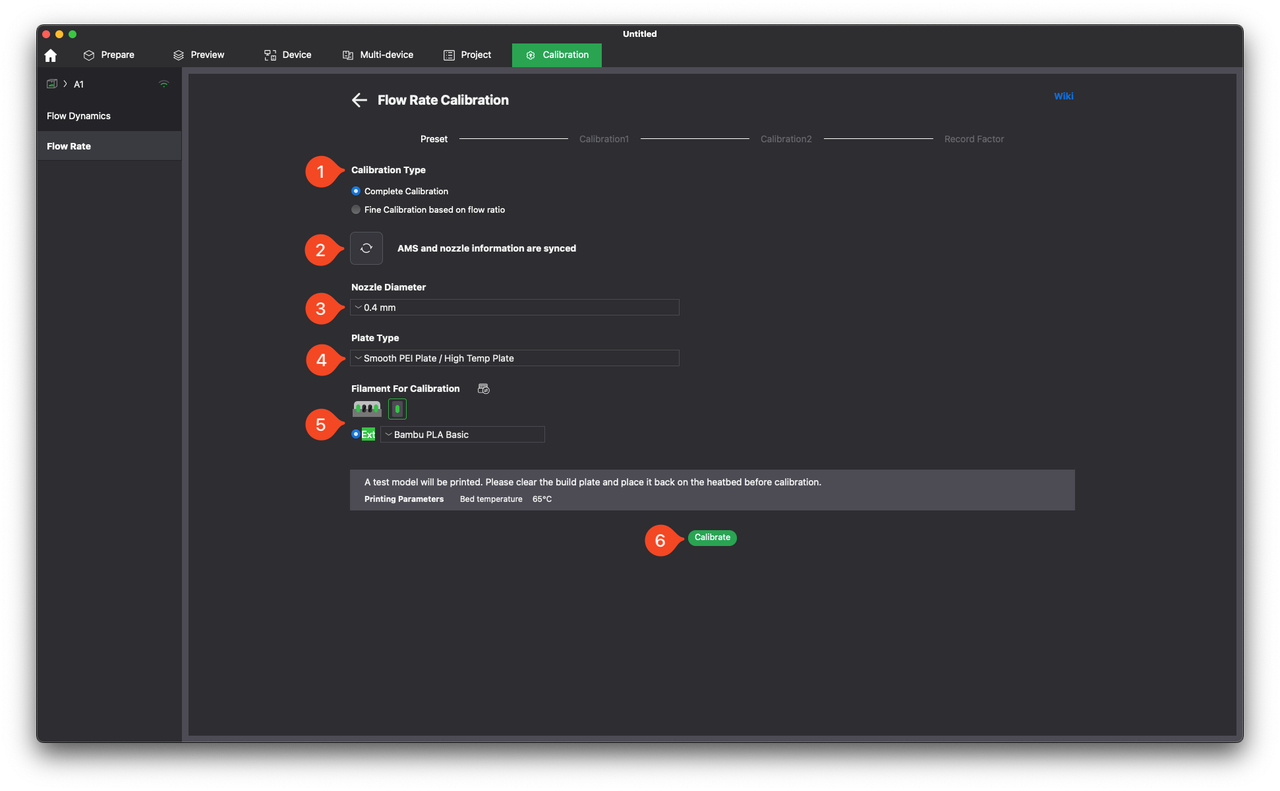
Task: Choose Fine Calibration based on flow ratio
Action: tap(357, 210)
